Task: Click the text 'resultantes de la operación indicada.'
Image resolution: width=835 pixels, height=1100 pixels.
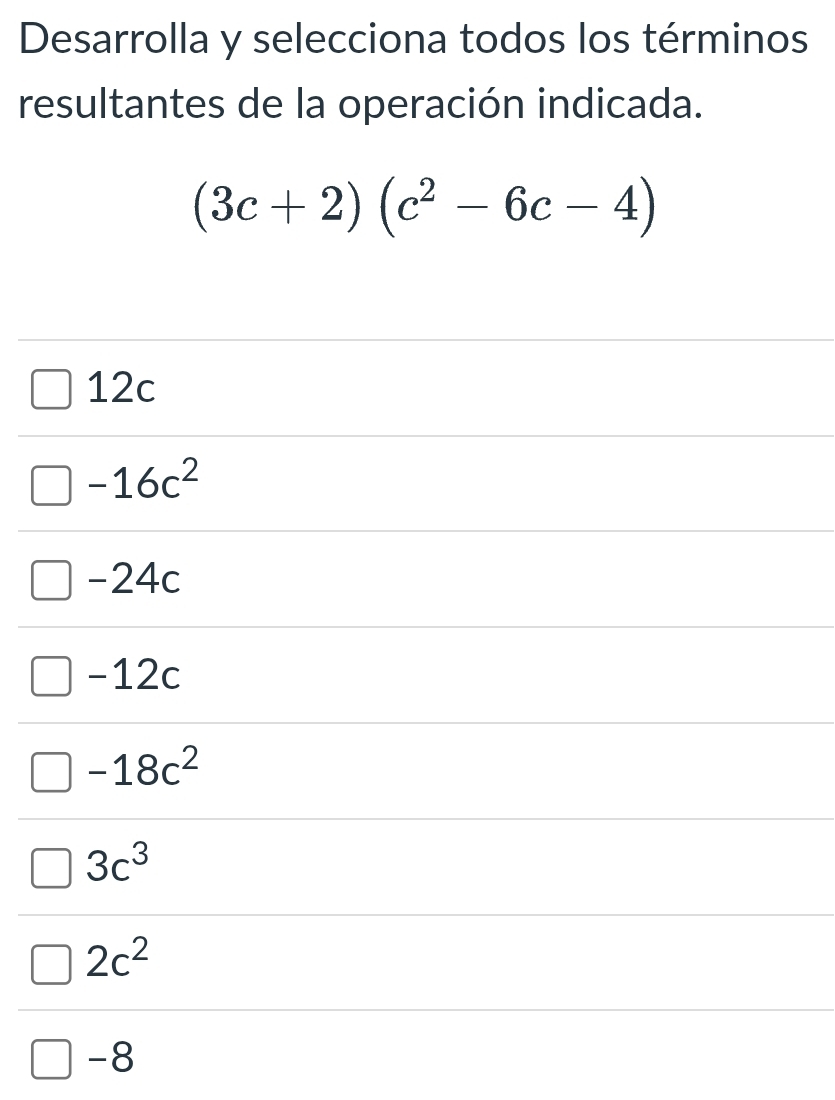Action: click(361, 105)
